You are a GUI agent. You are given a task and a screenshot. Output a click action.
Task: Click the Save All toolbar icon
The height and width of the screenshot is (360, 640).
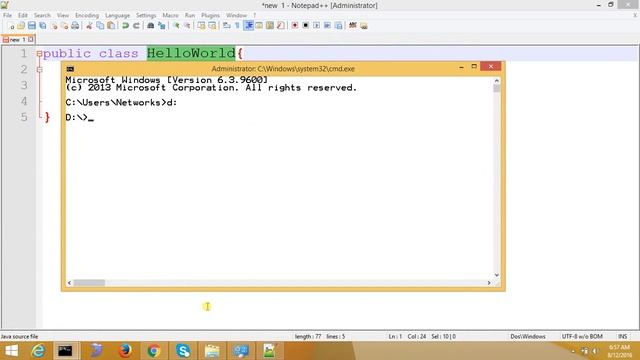click(42, 26)
